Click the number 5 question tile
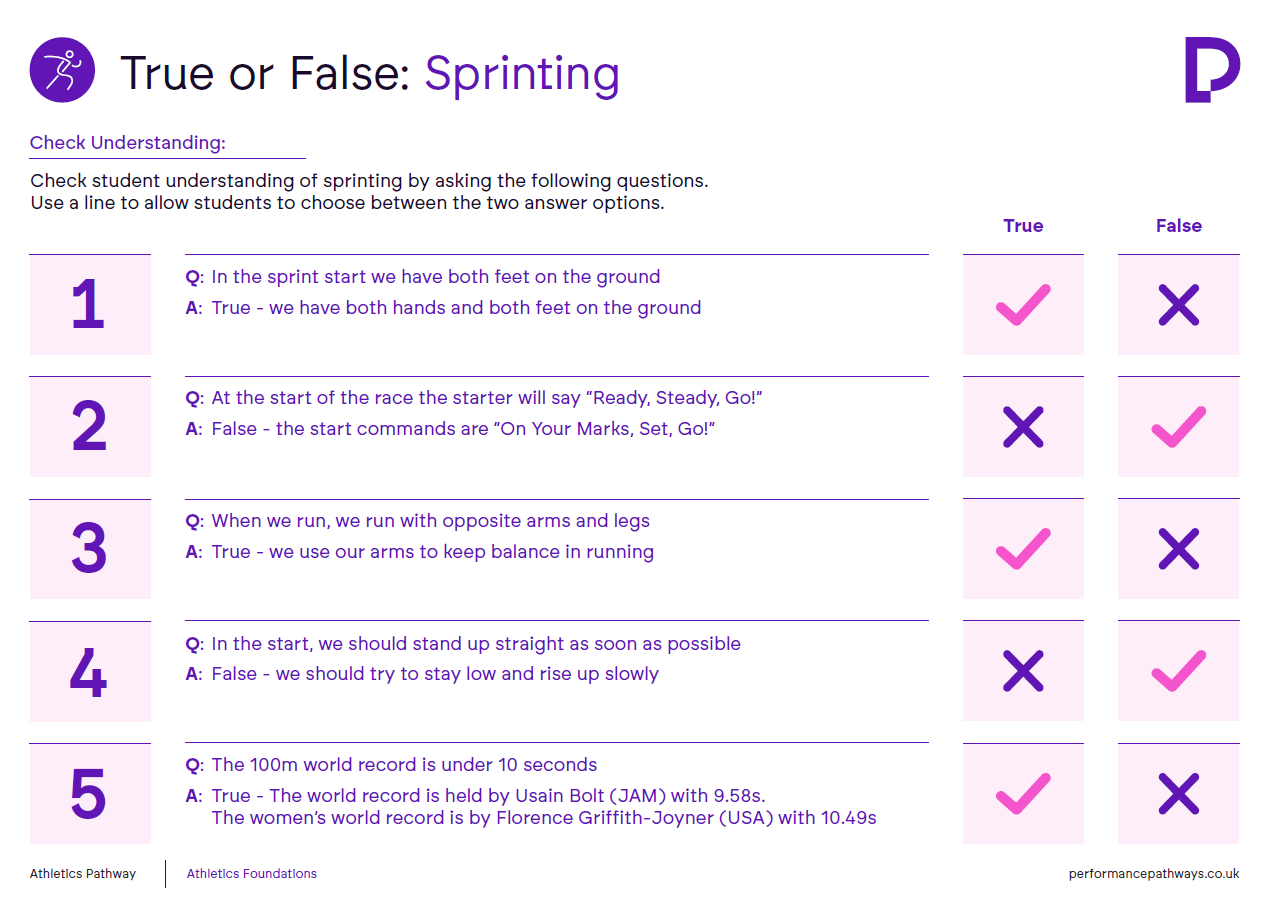The width and height of the screenshot is (1270, 897). (x=90, y=794)
